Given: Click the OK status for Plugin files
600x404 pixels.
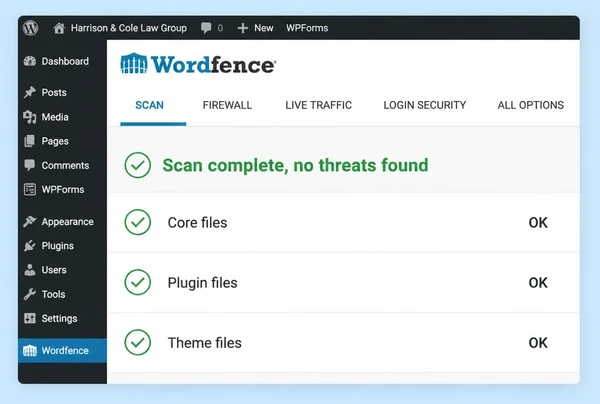Looking at the screenshot, I should coord(538,283).
